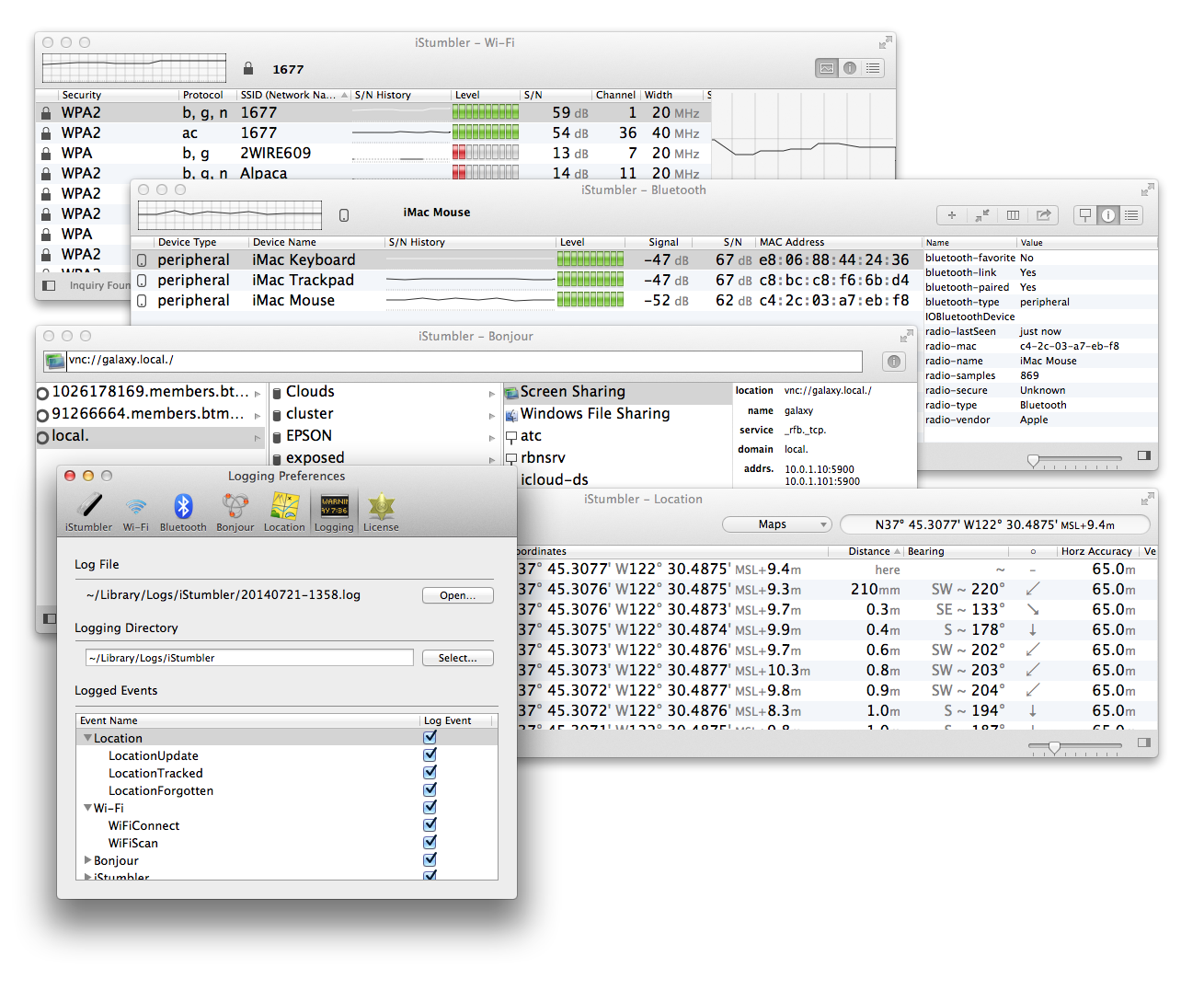Click the info button in Bonjour window
1204x990 pixels.
coord(894,362)
